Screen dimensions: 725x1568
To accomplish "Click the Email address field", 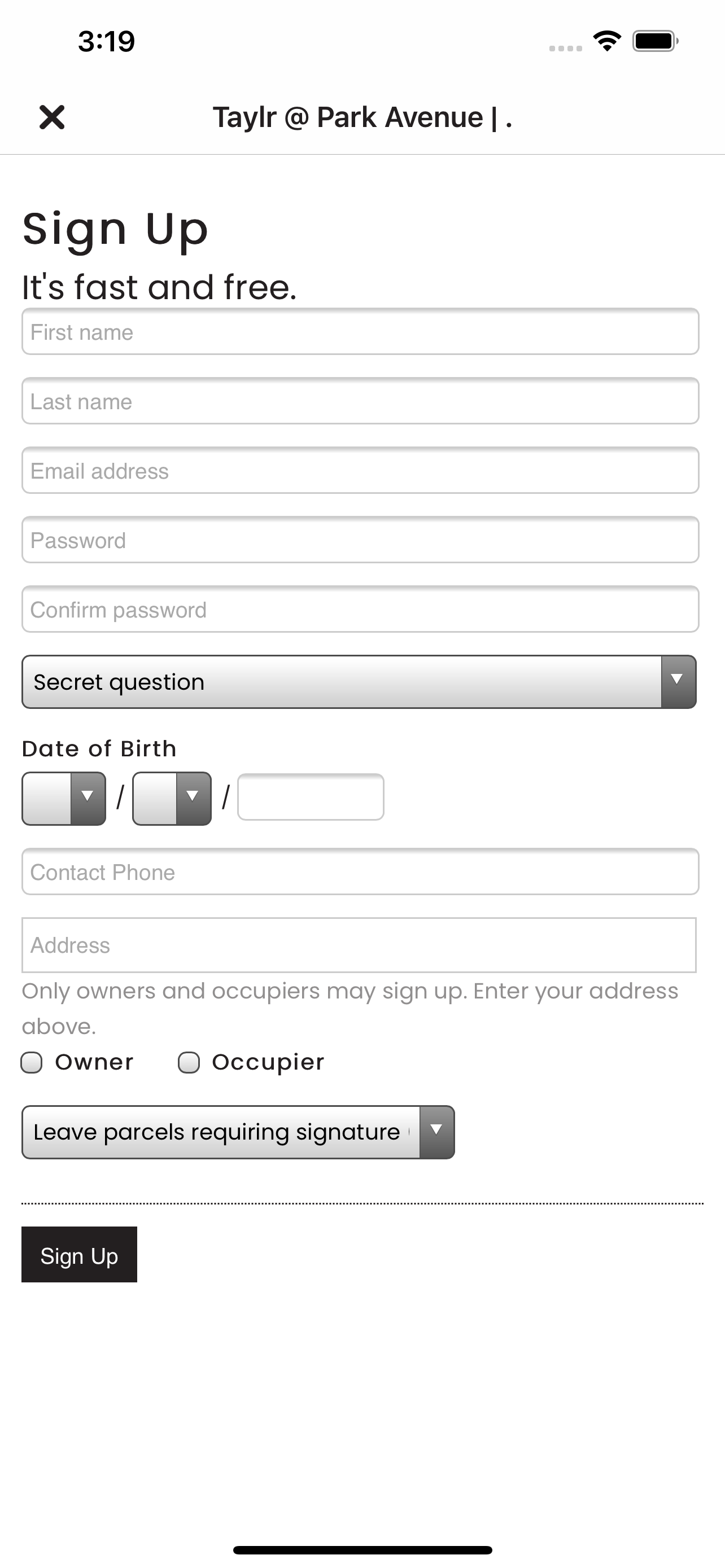I will point(360,471).
